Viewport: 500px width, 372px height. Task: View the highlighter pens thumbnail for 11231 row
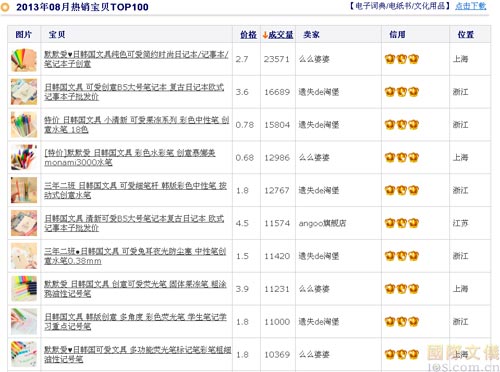click(x=24, y=289)
